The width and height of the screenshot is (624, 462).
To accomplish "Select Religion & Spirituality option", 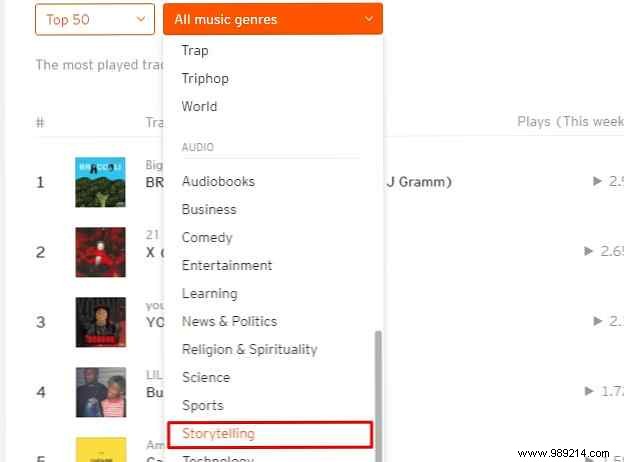I will tap(250, 349).
